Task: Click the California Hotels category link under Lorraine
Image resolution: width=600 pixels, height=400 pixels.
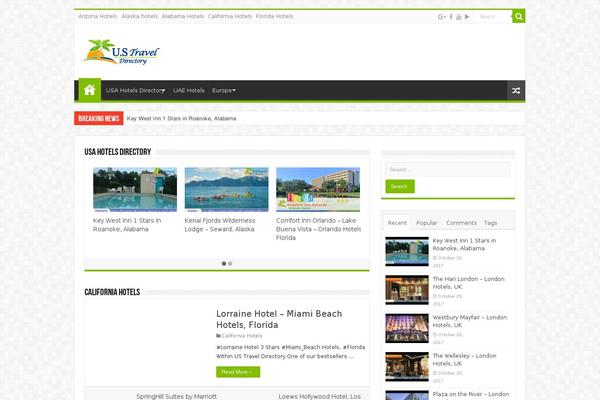Action: (x=242, y=336)
